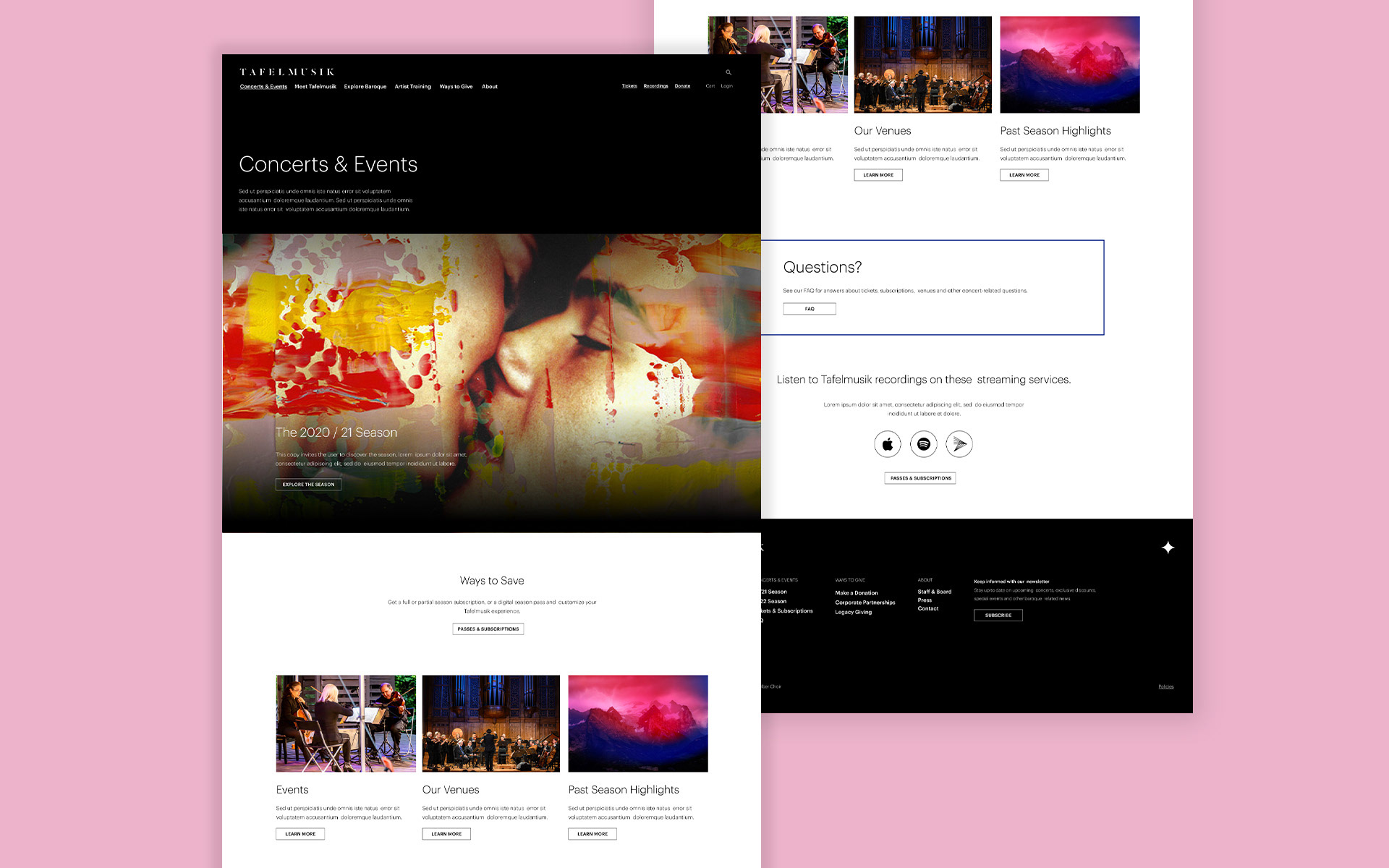Click the Explore the Season button
This screenshot has height=868, width=1389.
308,485
